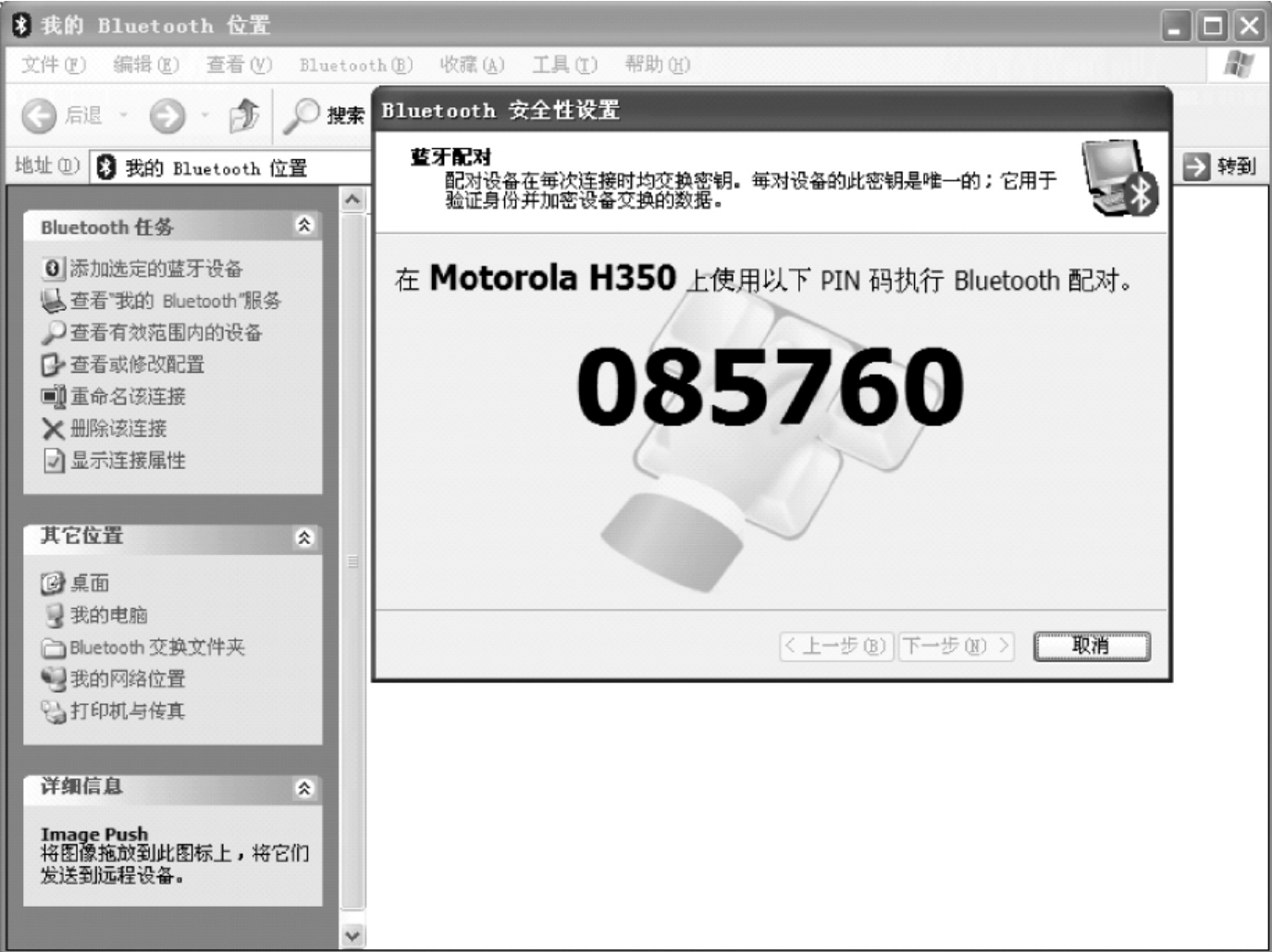This screenshot has width=1272, height=952.
Task: Open the 帮助(H) menu
Action: (x=657, y=65)
